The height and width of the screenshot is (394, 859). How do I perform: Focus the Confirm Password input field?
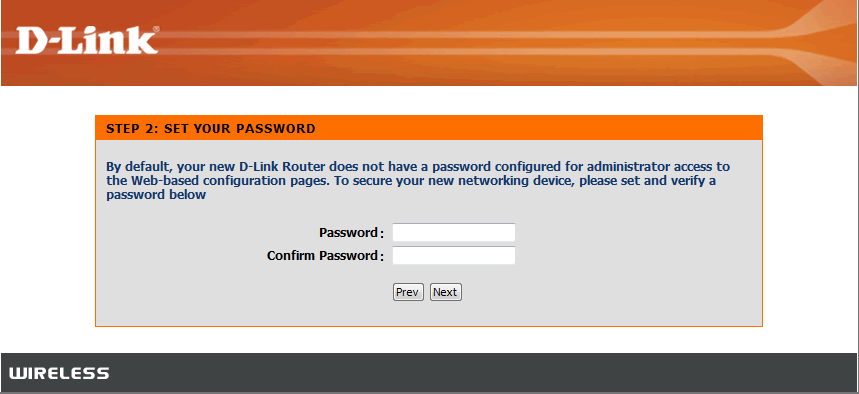point(454,255)
